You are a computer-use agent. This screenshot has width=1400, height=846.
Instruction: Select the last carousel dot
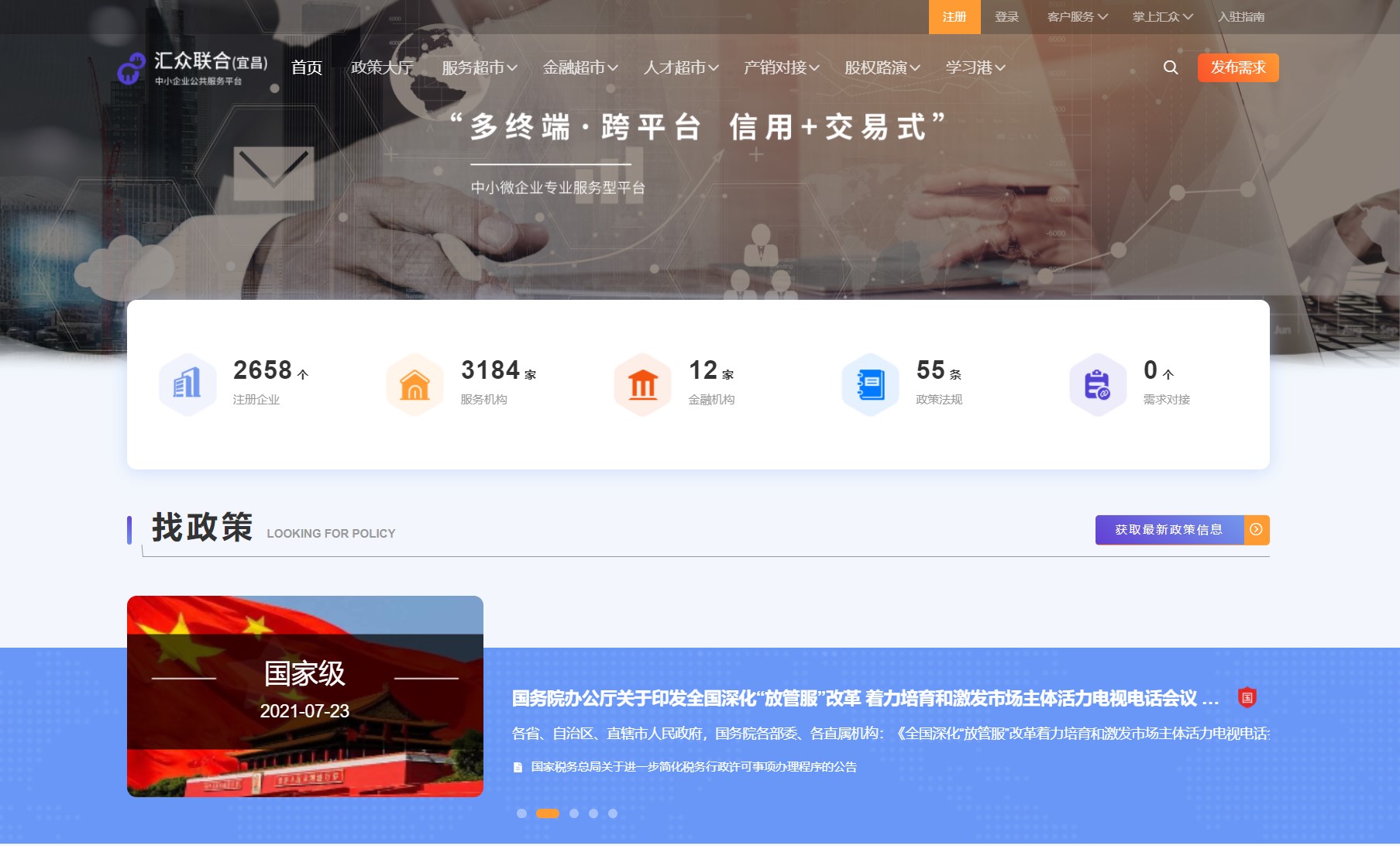(x=613, y=813)
